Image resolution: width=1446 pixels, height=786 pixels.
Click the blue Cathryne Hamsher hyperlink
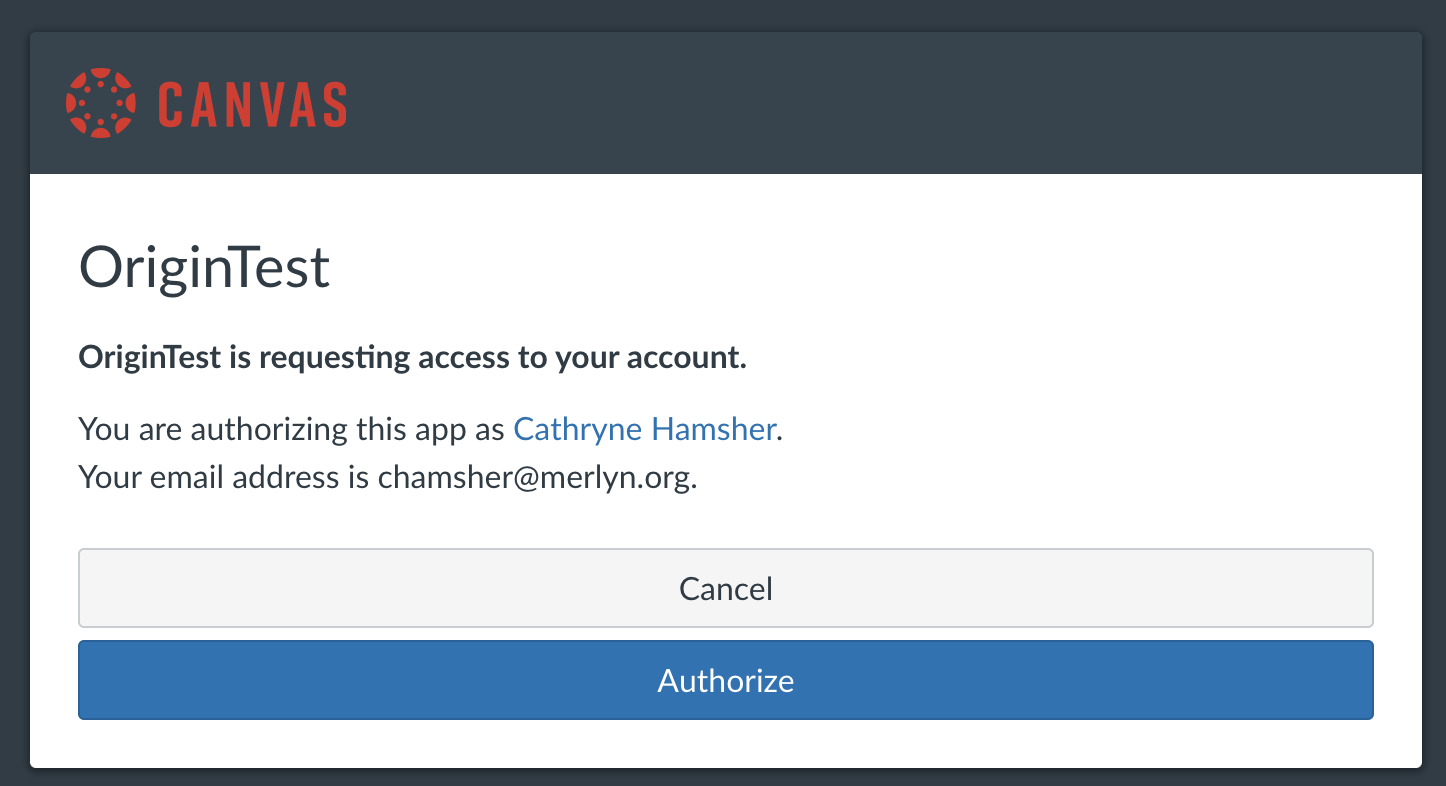tap(644, 428)
